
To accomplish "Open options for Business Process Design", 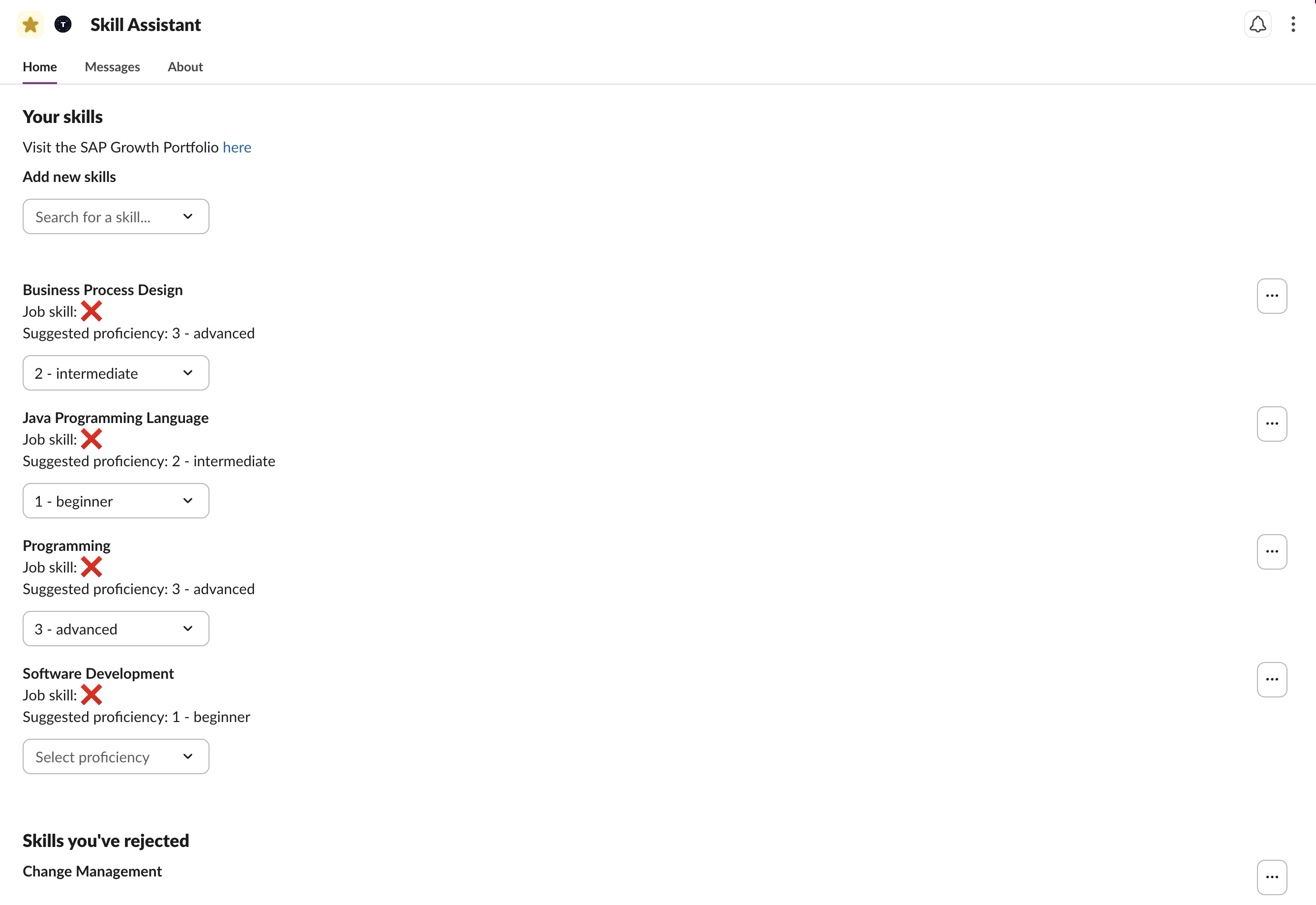I will click(1272, 296).
